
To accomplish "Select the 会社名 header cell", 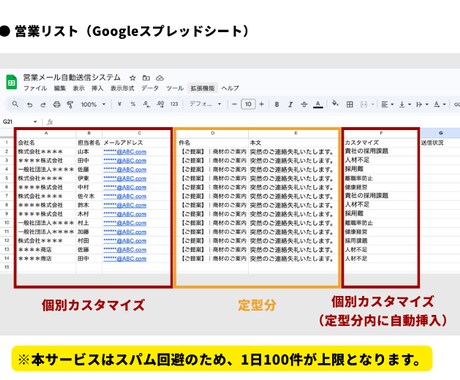I will tap(46, 143).
